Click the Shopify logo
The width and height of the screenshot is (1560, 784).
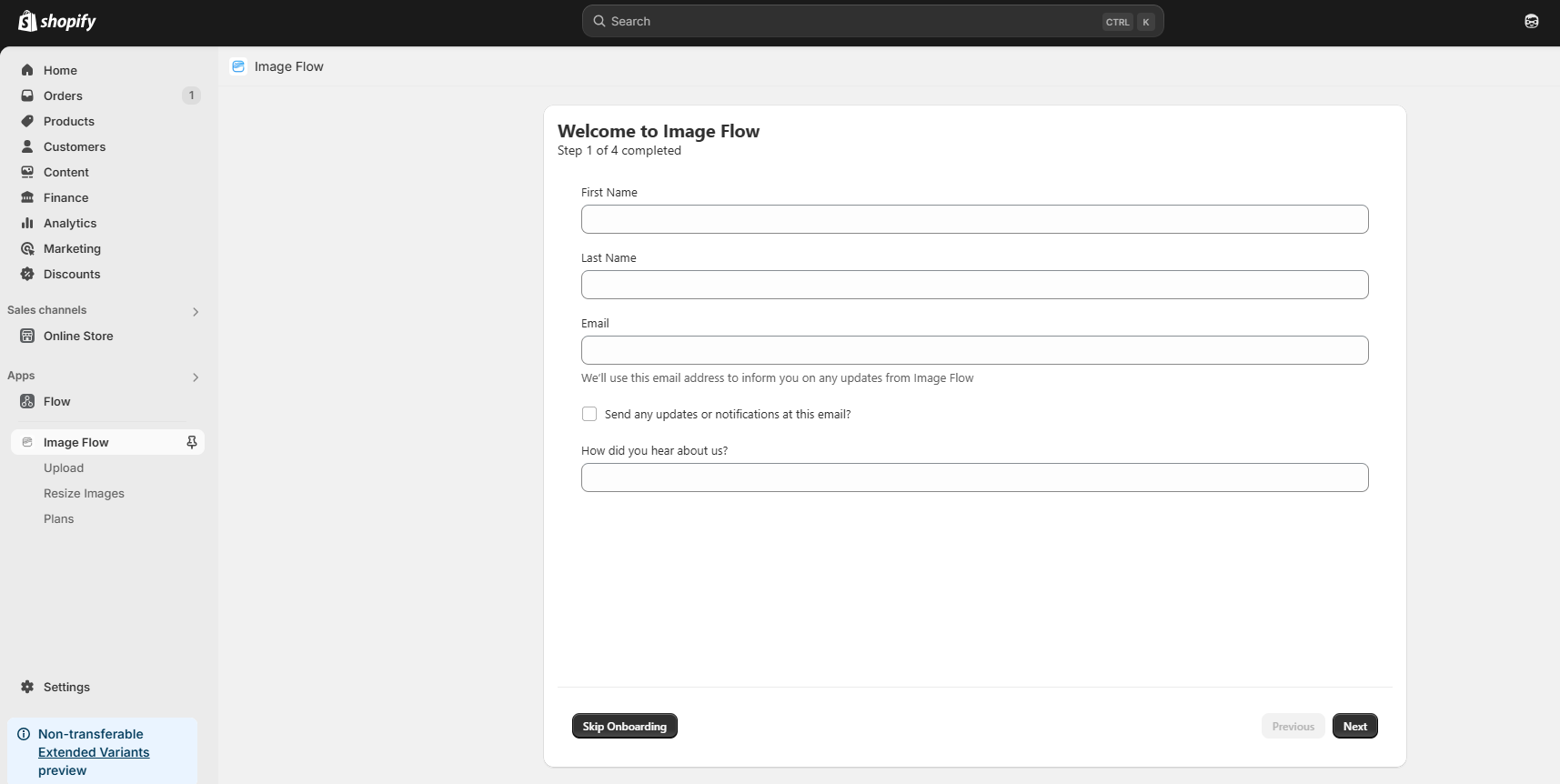tap(57, 21)
